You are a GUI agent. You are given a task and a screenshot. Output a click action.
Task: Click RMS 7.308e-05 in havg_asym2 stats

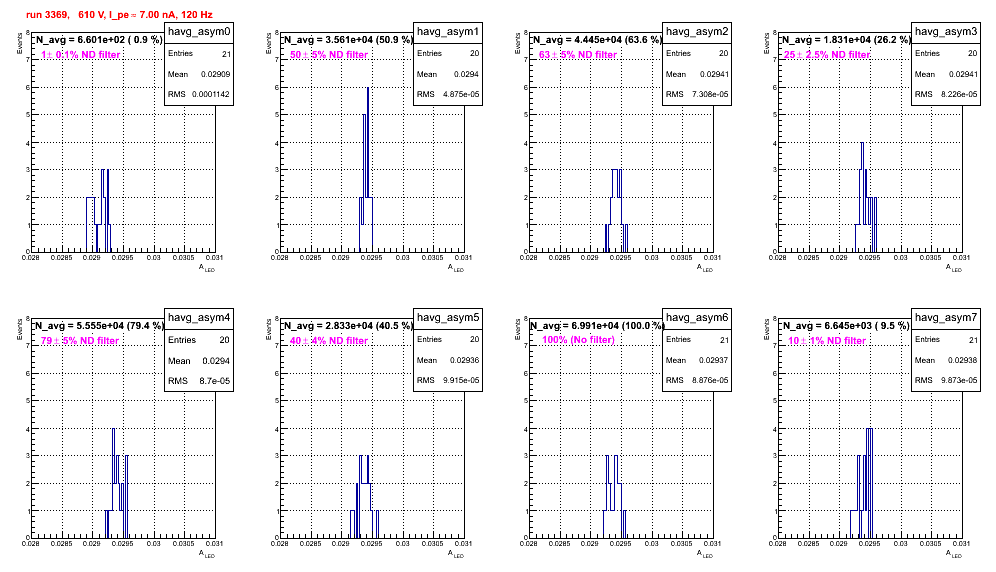click(697, 94)
